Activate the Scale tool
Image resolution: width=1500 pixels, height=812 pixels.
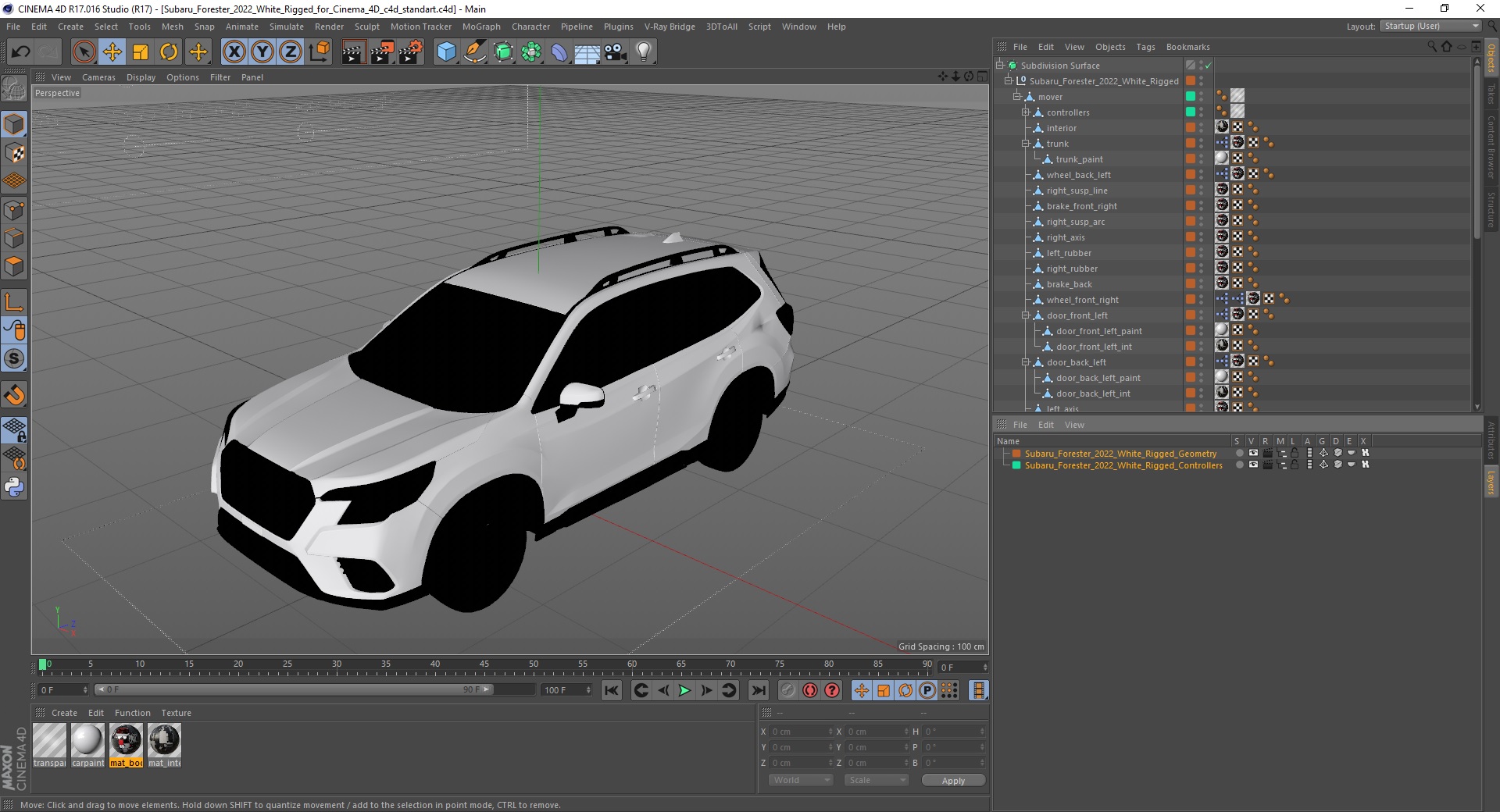[x=141, y=52]
